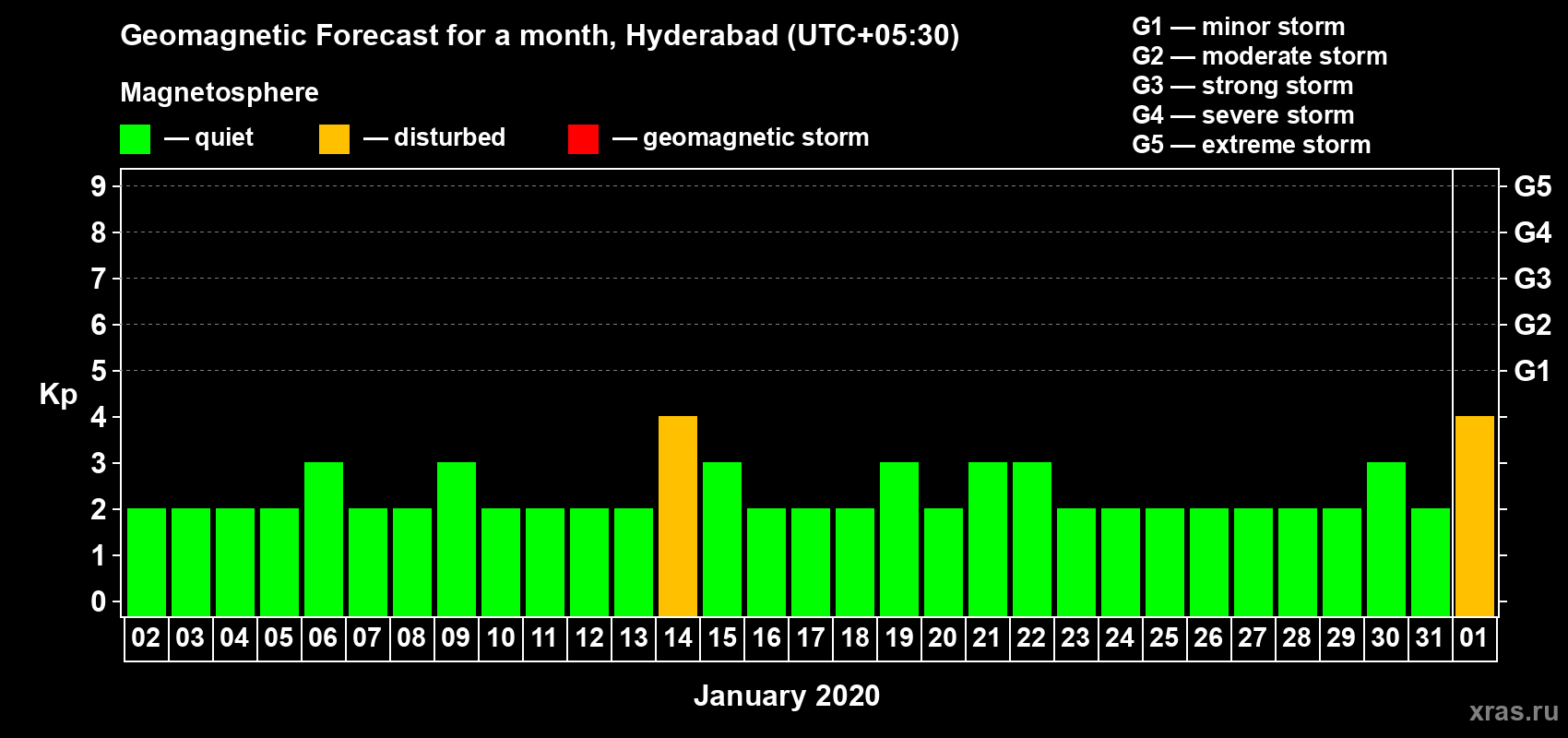Click the 'quiet' legend label

tap(224, 137)
